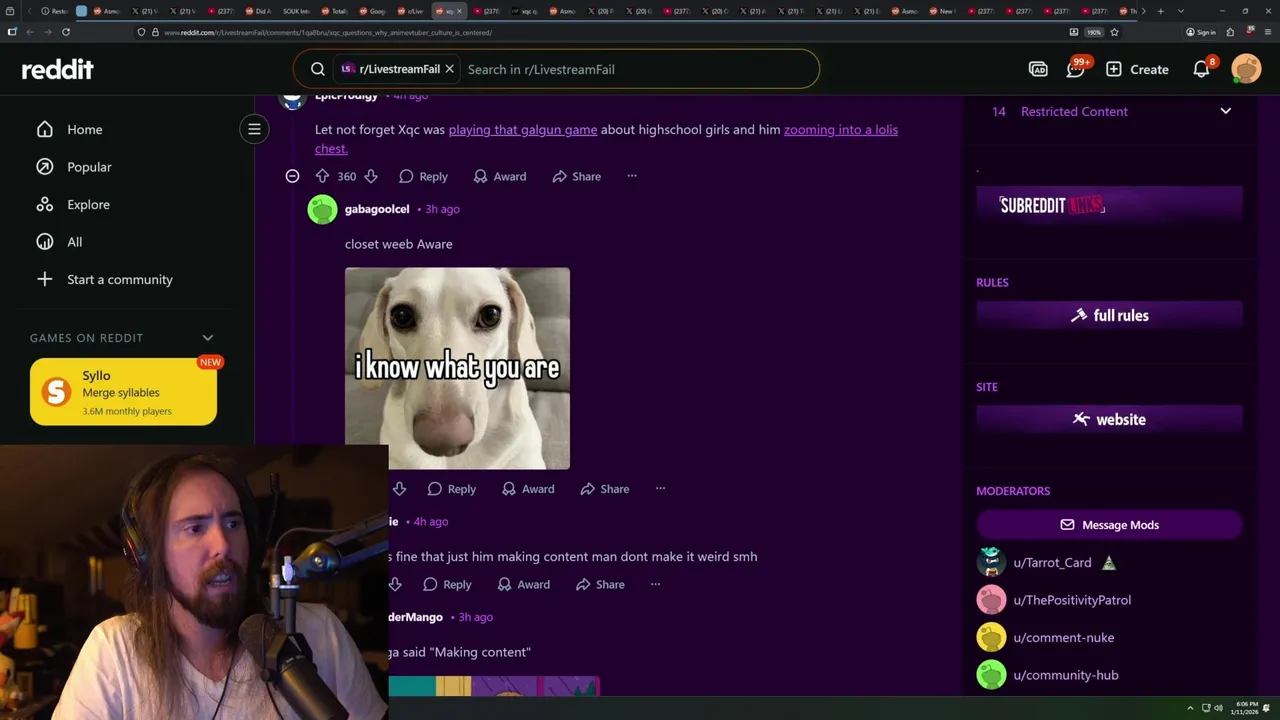Screen dimensions: 1280x720
Task: Reply to the 360-point comment
Action: (423, 176)
